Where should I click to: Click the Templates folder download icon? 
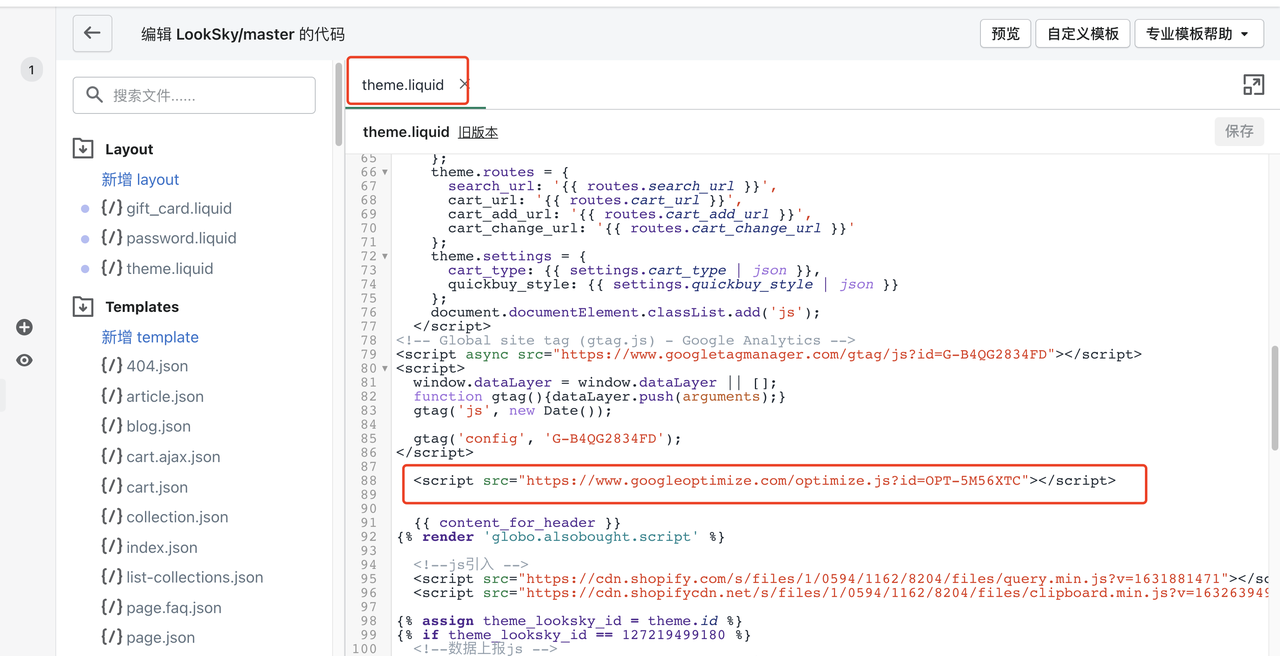coord(83,307)
